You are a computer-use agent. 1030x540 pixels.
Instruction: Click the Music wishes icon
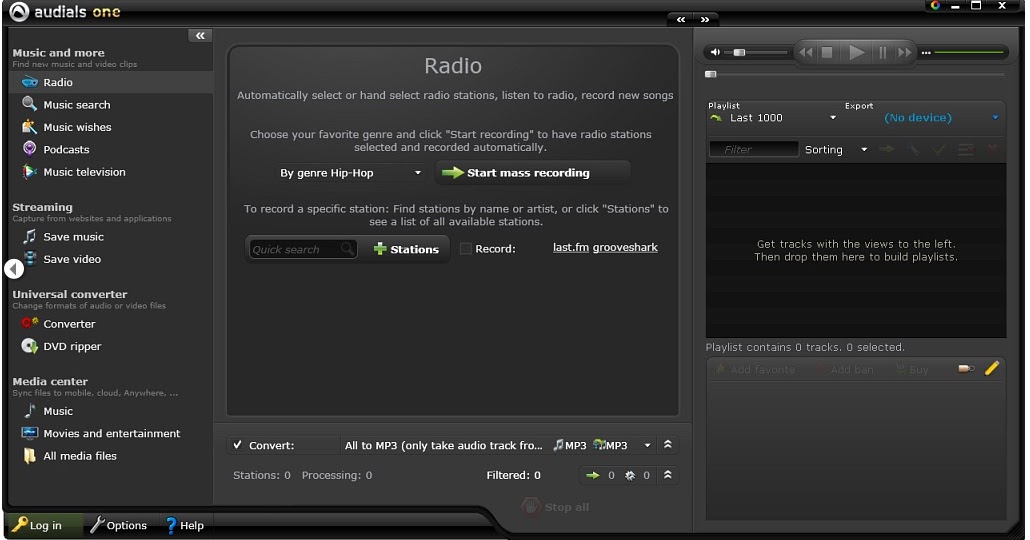point(29,127)
